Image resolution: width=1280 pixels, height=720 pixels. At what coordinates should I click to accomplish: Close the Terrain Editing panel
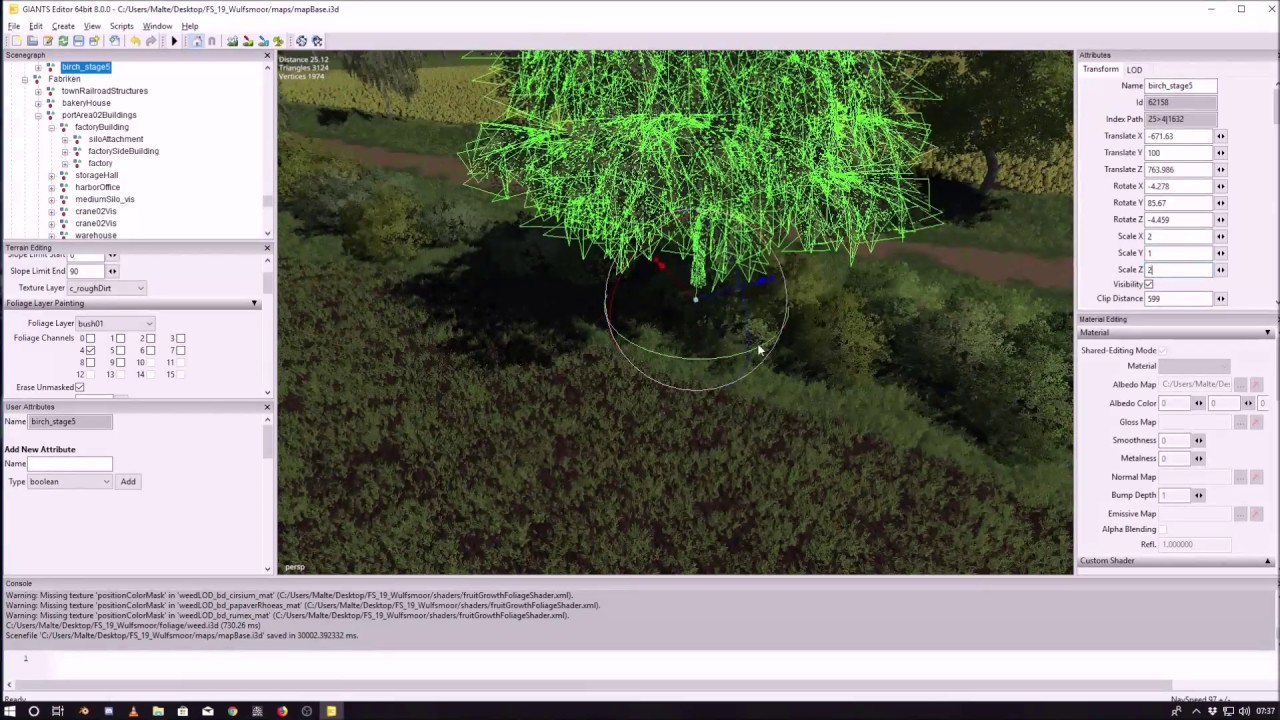[267, 247]
